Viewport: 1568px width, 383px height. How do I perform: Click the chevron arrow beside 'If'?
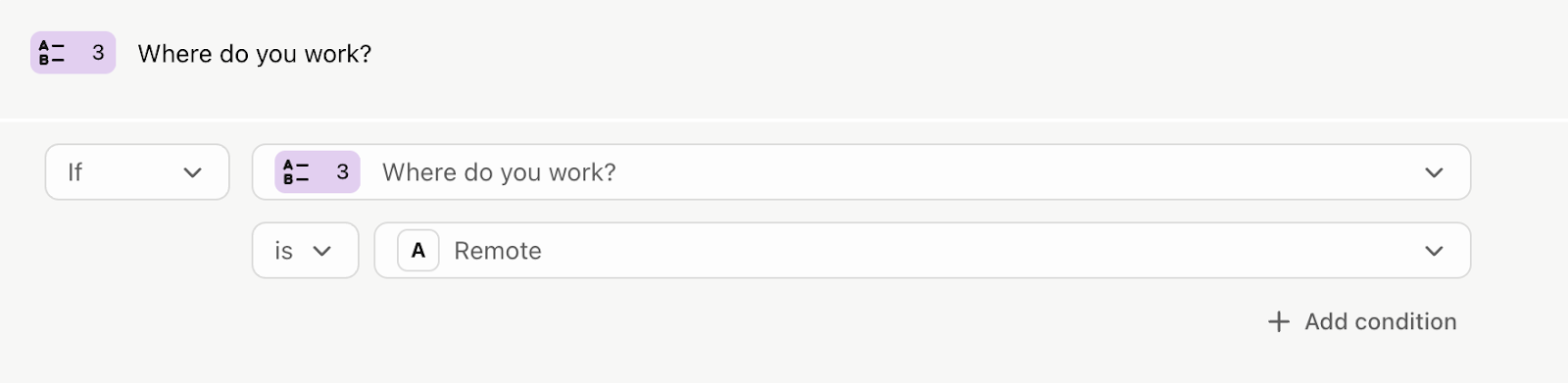click(192, 172)
